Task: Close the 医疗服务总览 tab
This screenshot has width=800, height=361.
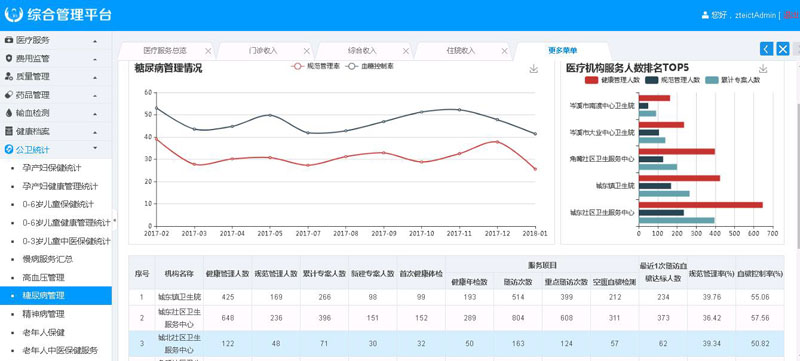Action: 208,51
